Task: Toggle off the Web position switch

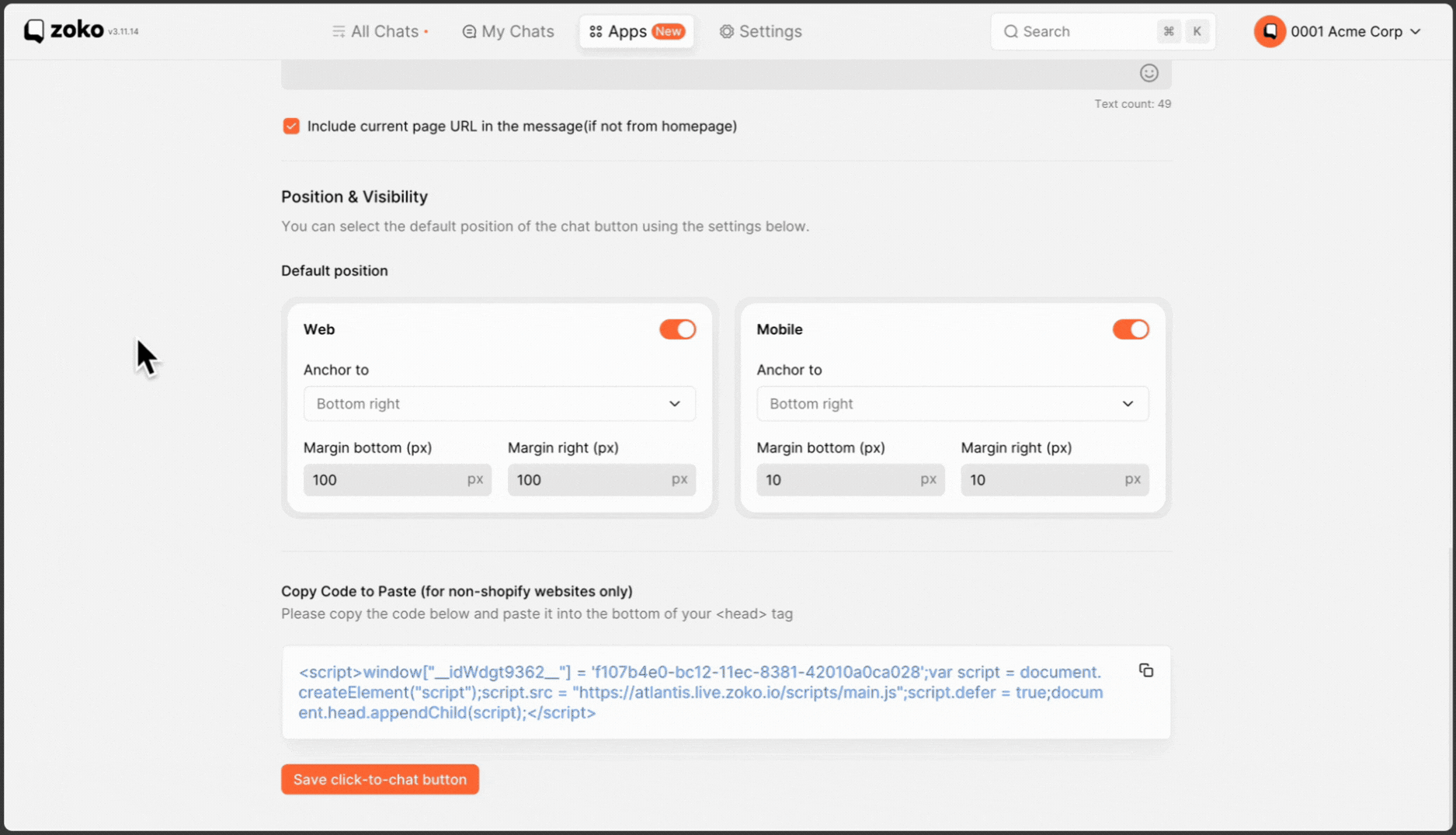Action: tap(677, 329)
